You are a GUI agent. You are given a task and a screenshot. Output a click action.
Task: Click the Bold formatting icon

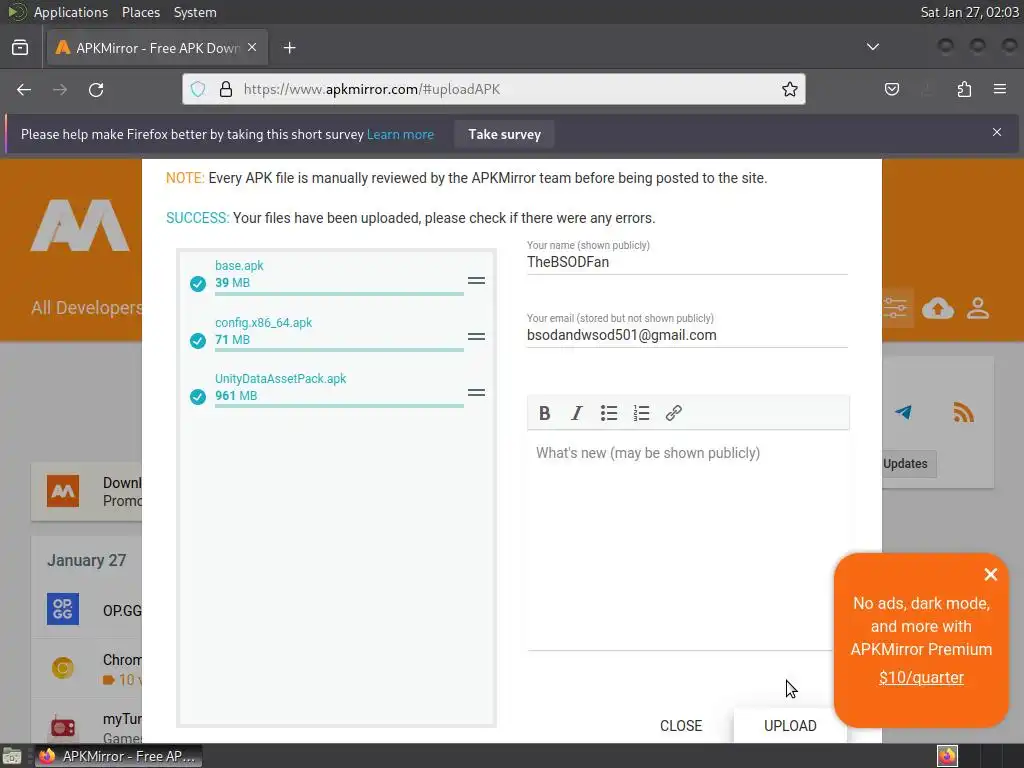point(545,413)
